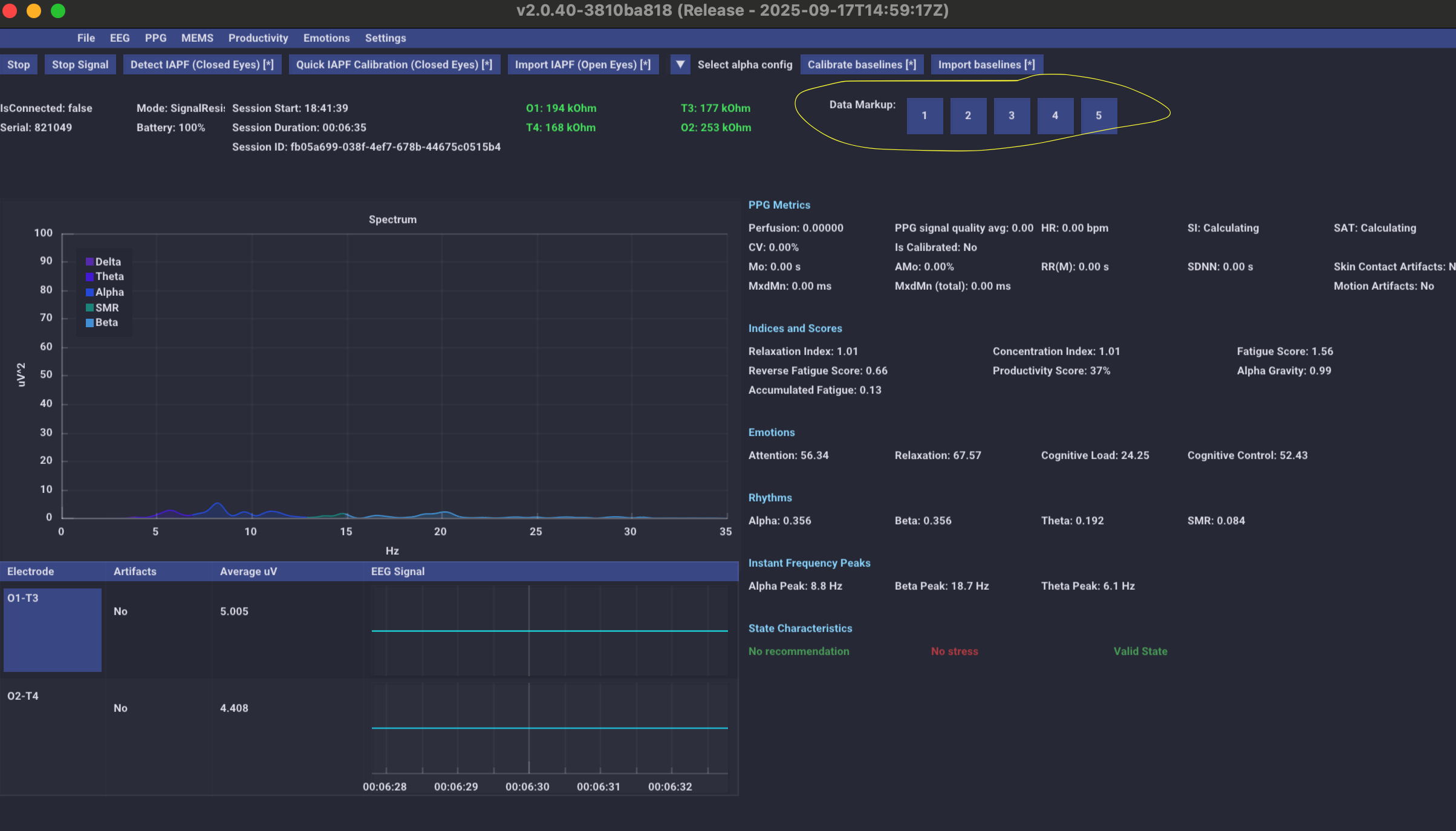Click the EEG Signal column header
This screenshot has height=831, width=1456.
(x=398, y=572)
